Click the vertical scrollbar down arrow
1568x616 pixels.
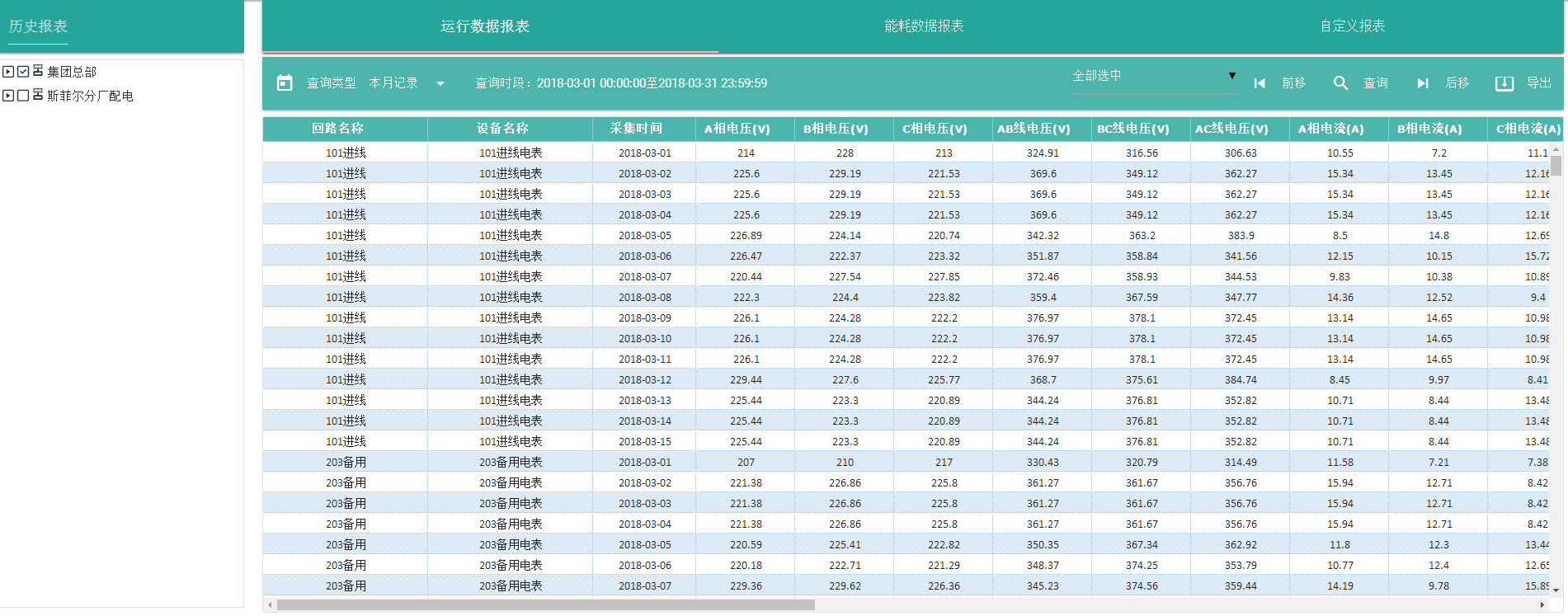[1556, 590]
